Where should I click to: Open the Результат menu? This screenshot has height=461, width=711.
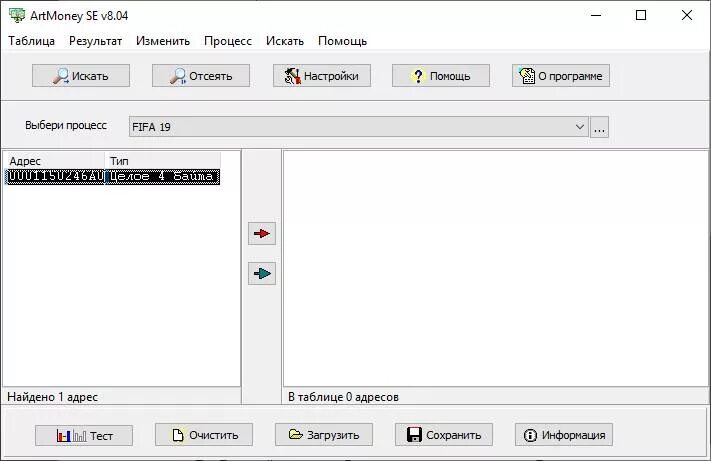click(x=95, y=41)
